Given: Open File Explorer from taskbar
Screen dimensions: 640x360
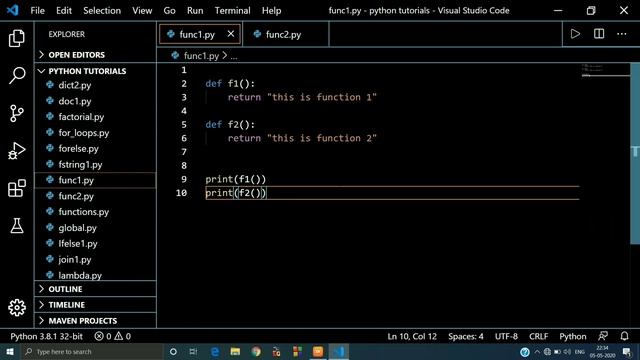Looking at the screenshot, I should (x=235, y=351).
